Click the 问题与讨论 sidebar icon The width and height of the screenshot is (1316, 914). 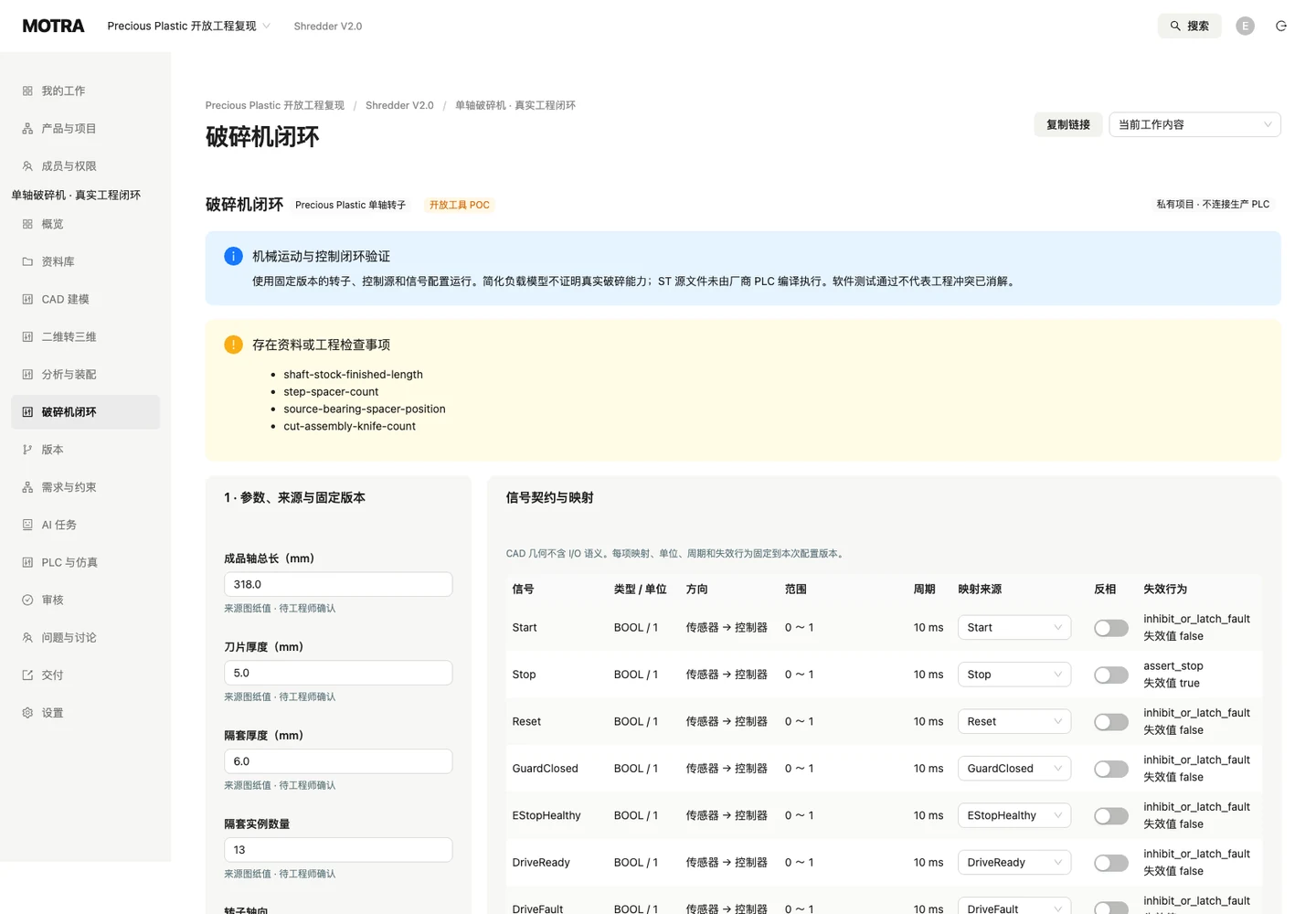click(x=27, y=637)
